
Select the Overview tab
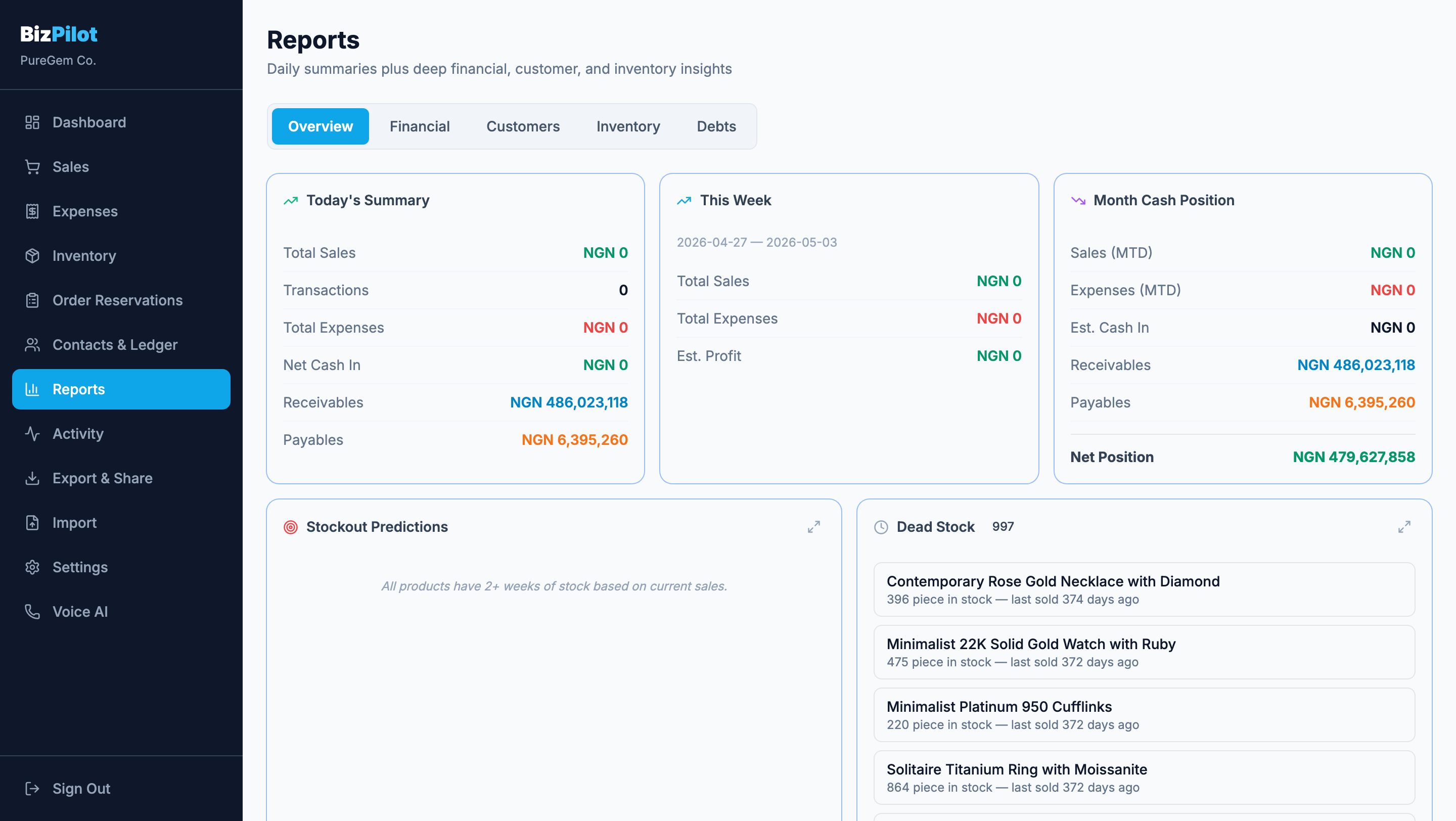click(x=321, y=126)
